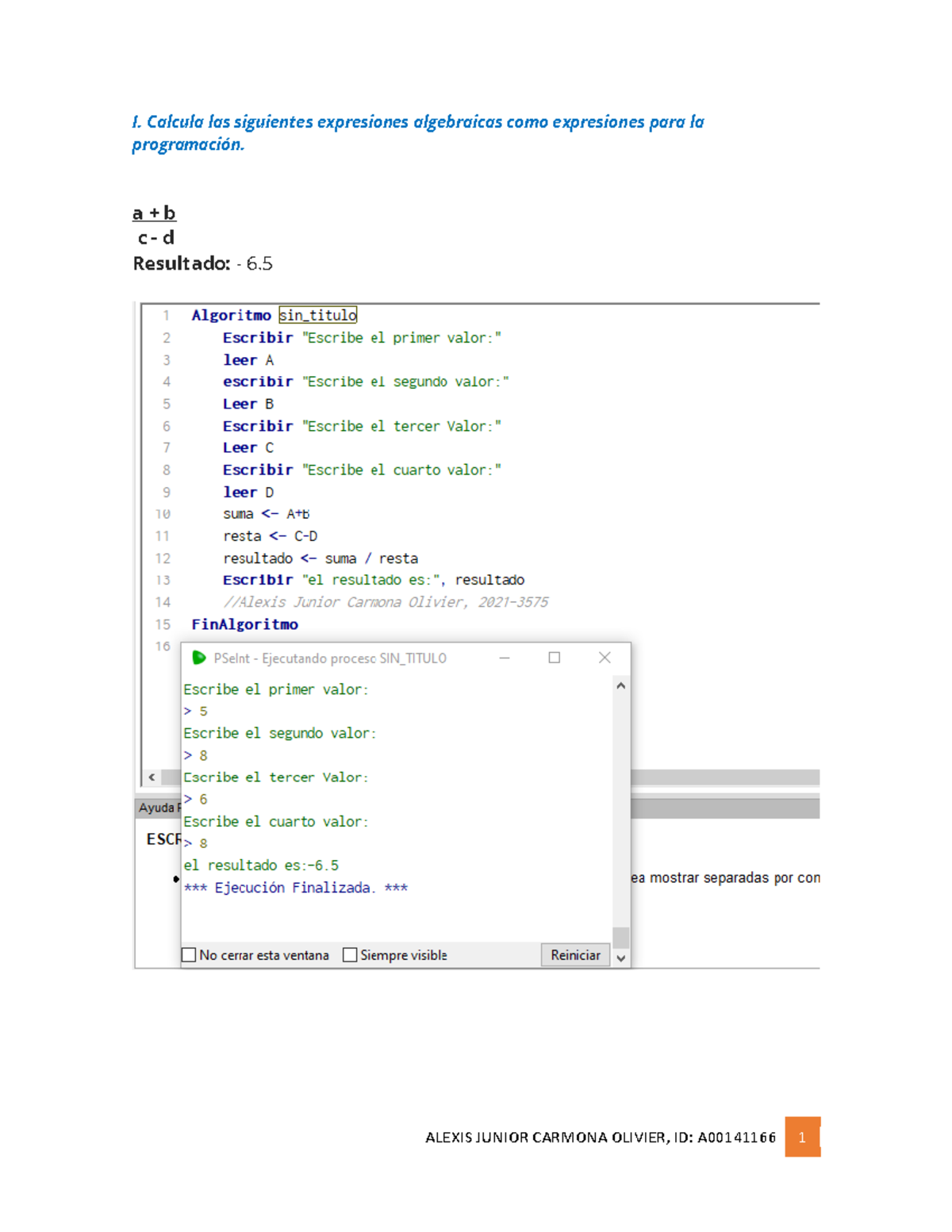Open the Ayuda panel tab
This screenshot has width=952, height=1232.
157,808
